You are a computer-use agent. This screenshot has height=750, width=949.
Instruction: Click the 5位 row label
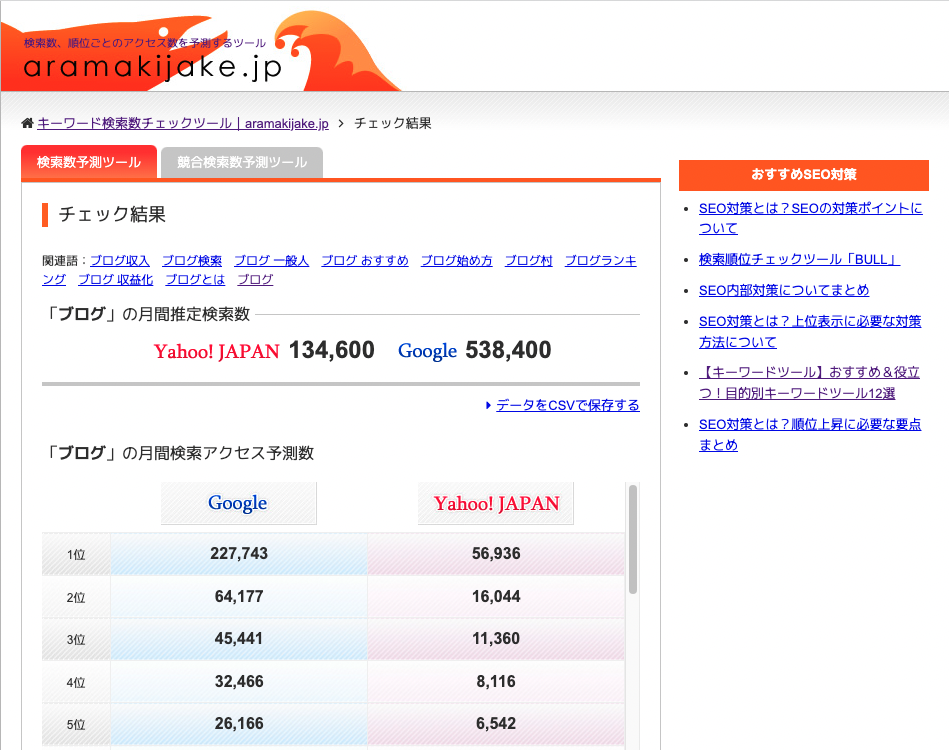tap(76, 724)
